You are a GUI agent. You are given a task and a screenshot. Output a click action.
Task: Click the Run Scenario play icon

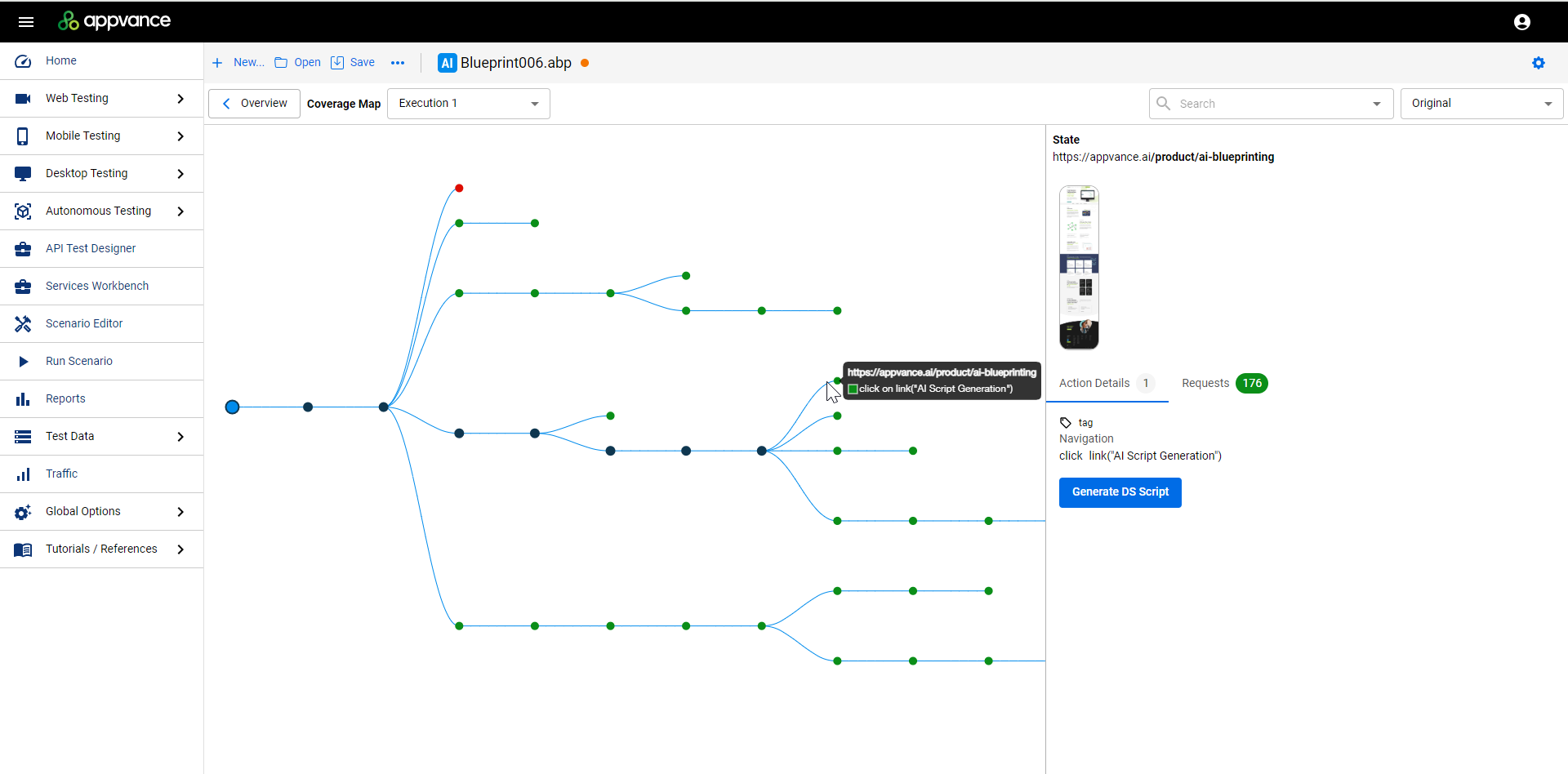click(23, 362)
